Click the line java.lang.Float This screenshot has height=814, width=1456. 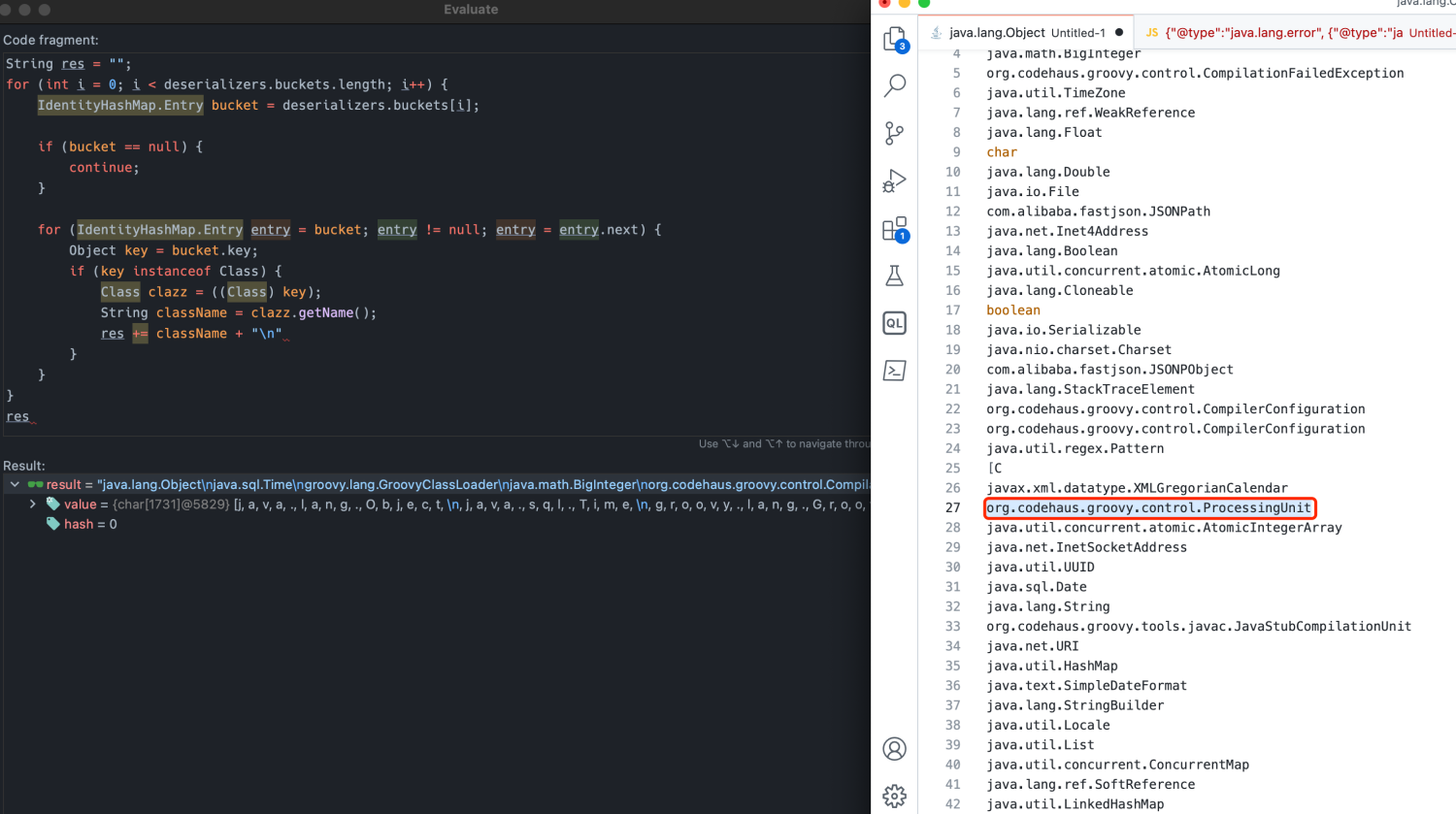pyautogui.click(x=1044, y=132)
